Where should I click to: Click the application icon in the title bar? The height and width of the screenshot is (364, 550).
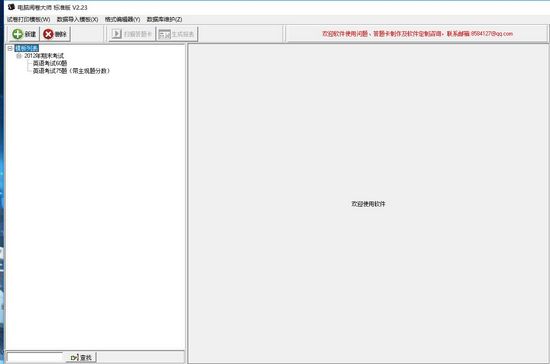(x=11, y=7)
